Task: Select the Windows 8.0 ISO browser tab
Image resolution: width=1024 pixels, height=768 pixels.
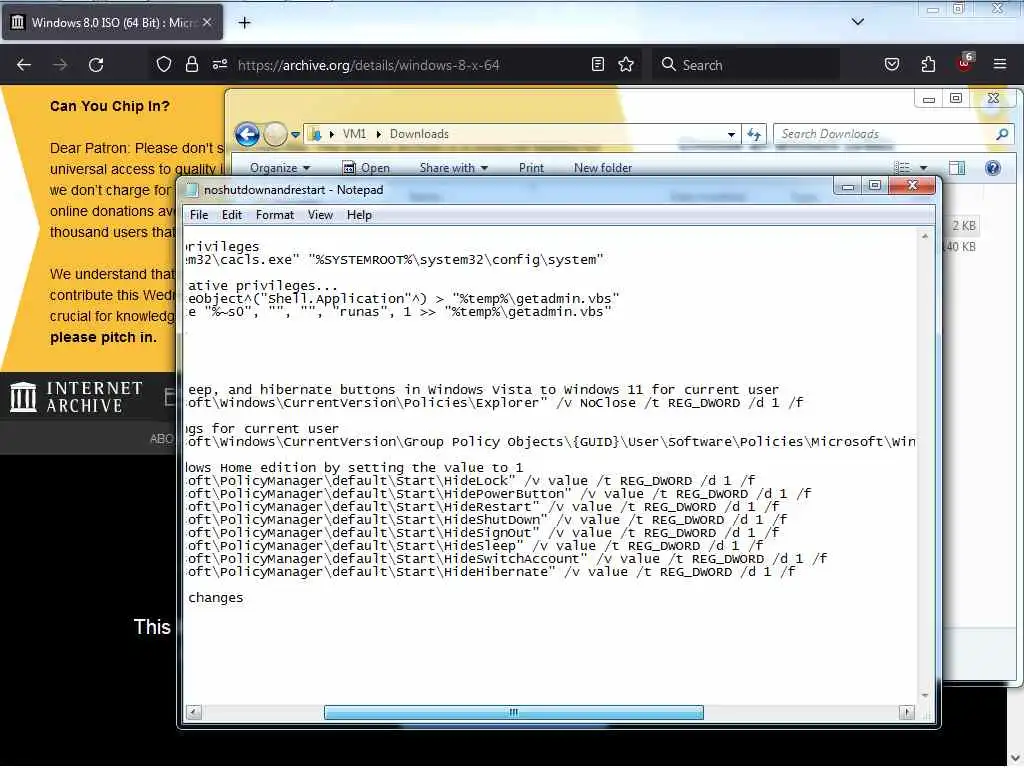Action: click(x=112, y=22)
